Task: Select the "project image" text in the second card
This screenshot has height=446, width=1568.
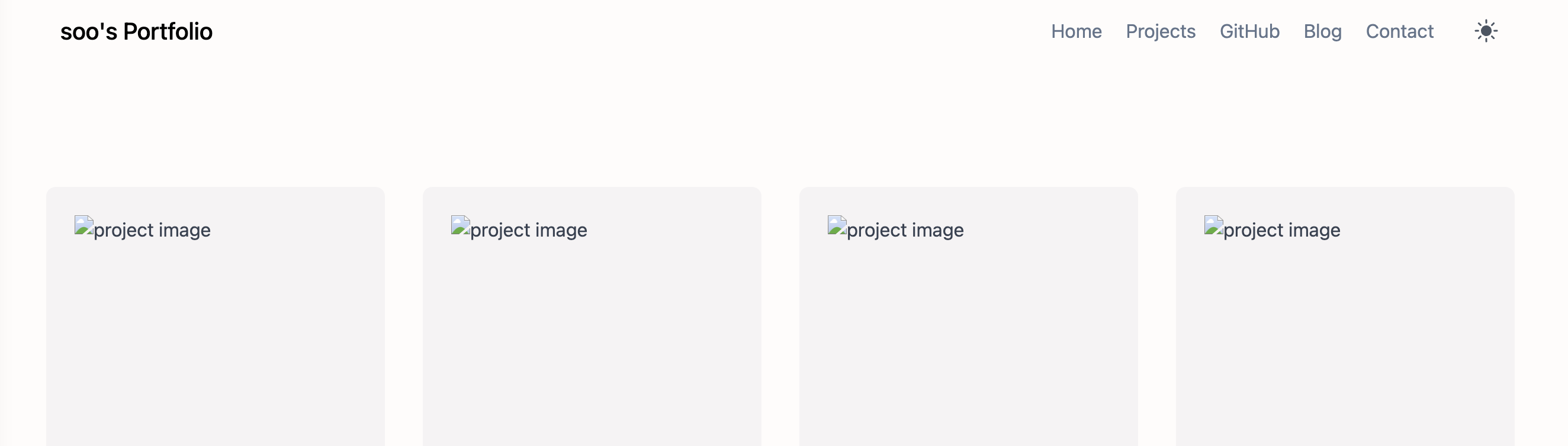Action: click(528, 230)
